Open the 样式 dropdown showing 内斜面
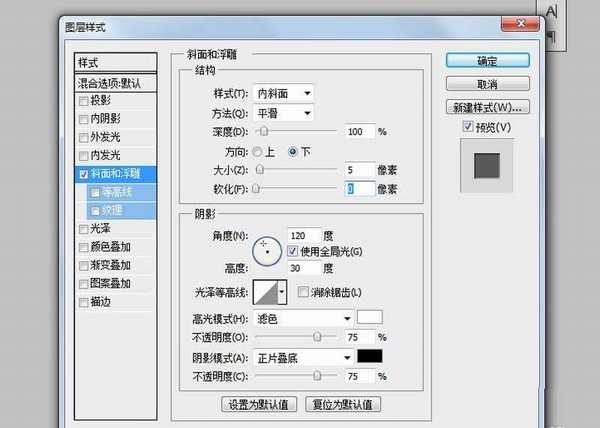Viewport: 600px width, 428px height. [285, 92]
